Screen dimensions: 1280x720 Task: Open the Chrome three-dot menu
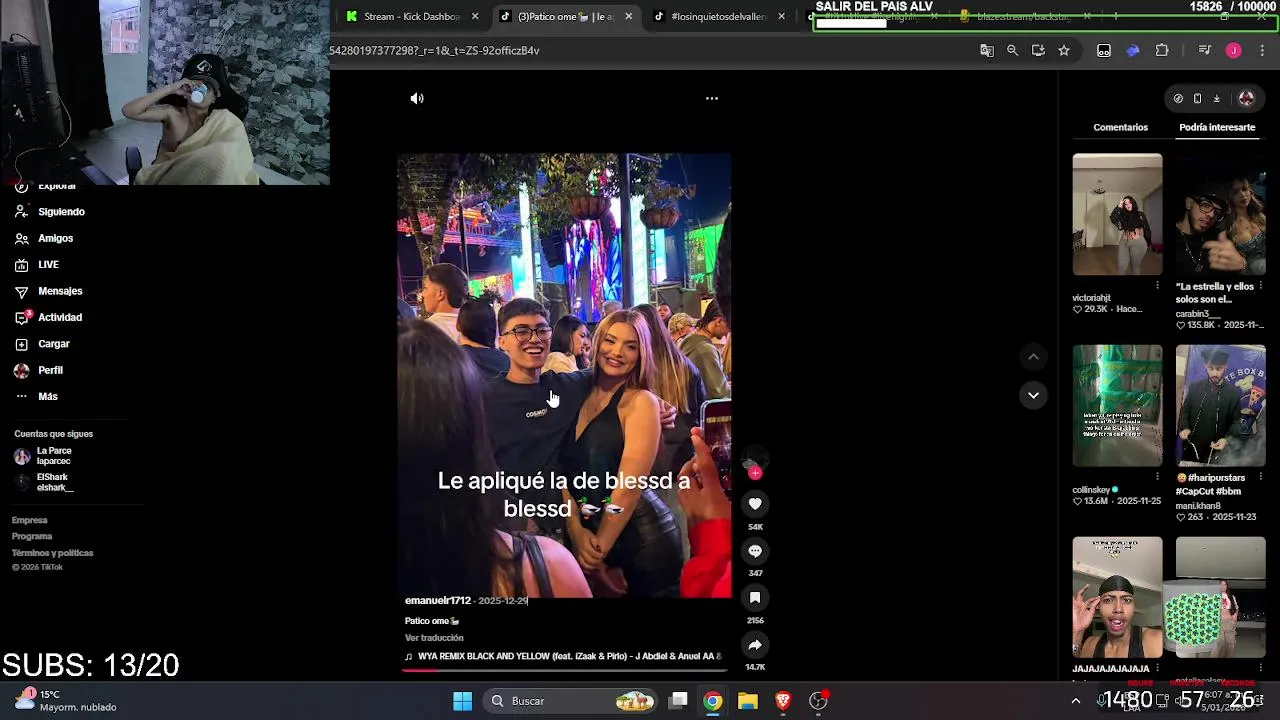click(x=1261, y=50)
